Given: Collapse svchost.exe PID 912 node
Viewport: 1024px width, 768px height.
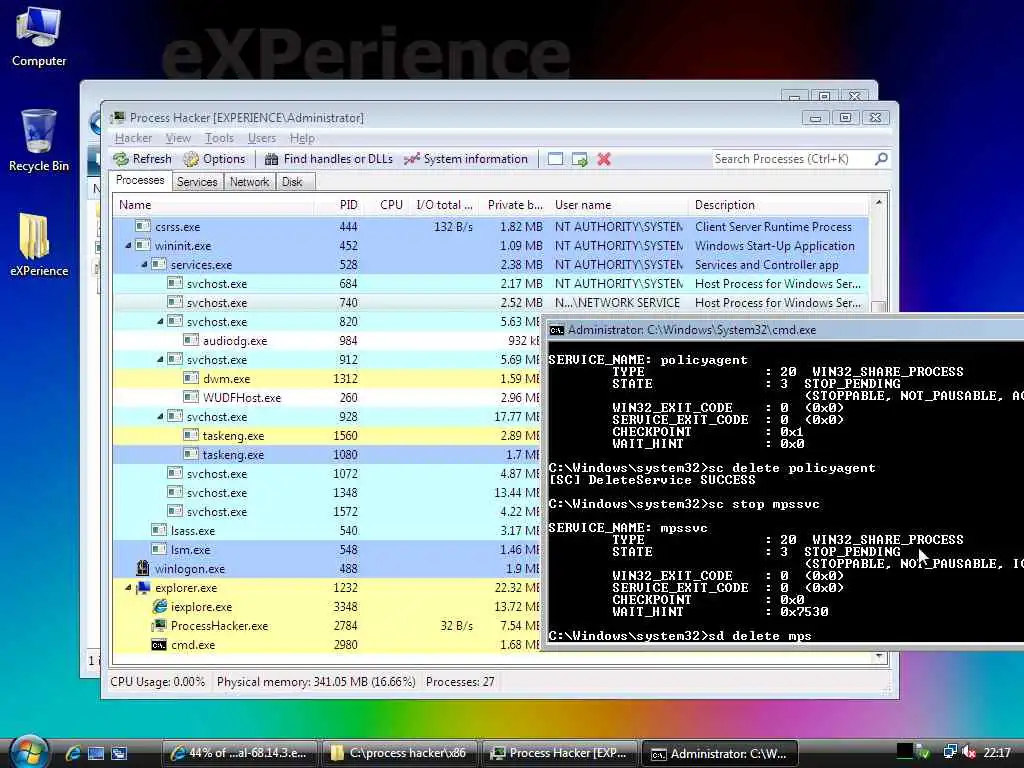Looking at the screenshot, I should 160,359.
